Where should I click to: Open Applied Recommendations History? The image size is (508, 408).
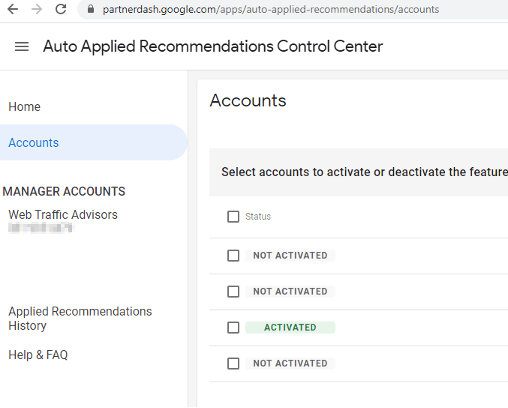80,318
